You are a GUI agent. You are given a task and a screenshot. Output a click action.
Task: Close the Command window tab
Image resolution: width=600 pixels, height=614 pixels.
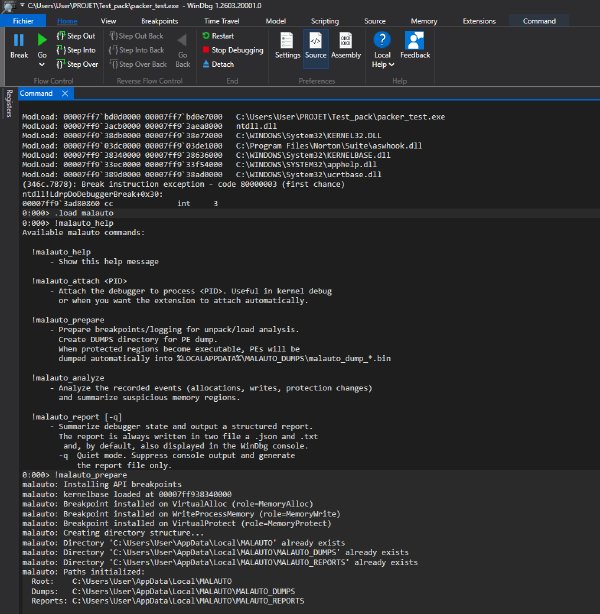[65, 94]
